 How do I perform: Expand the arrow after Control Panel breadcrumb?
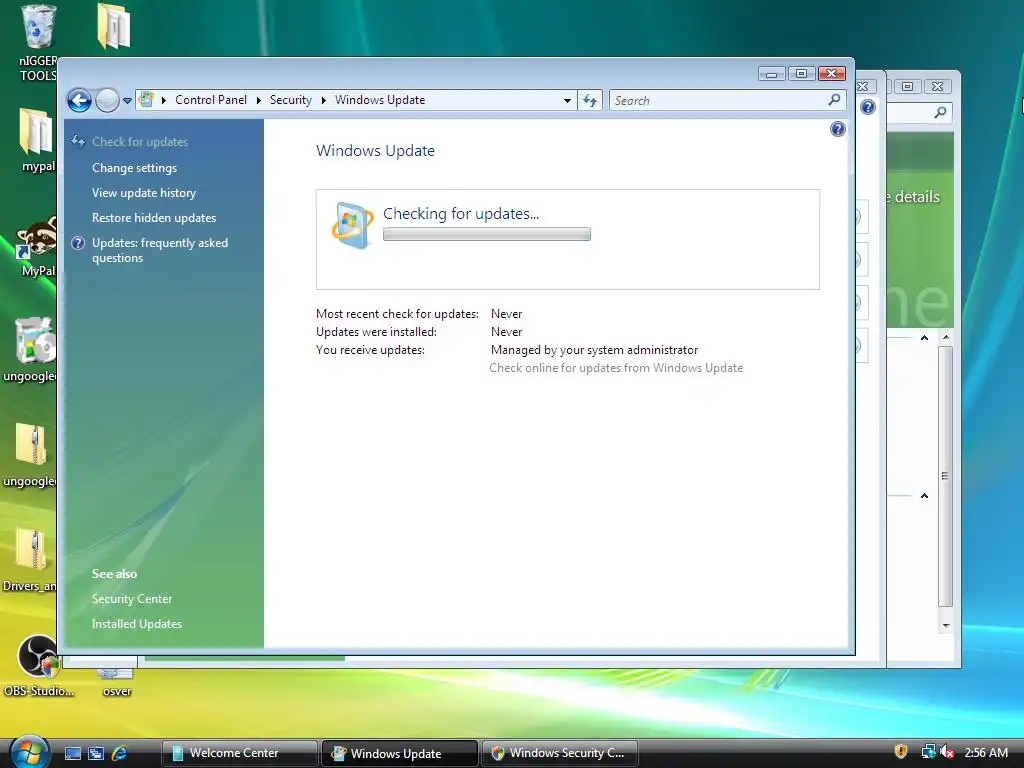click(x=259, y=100)
